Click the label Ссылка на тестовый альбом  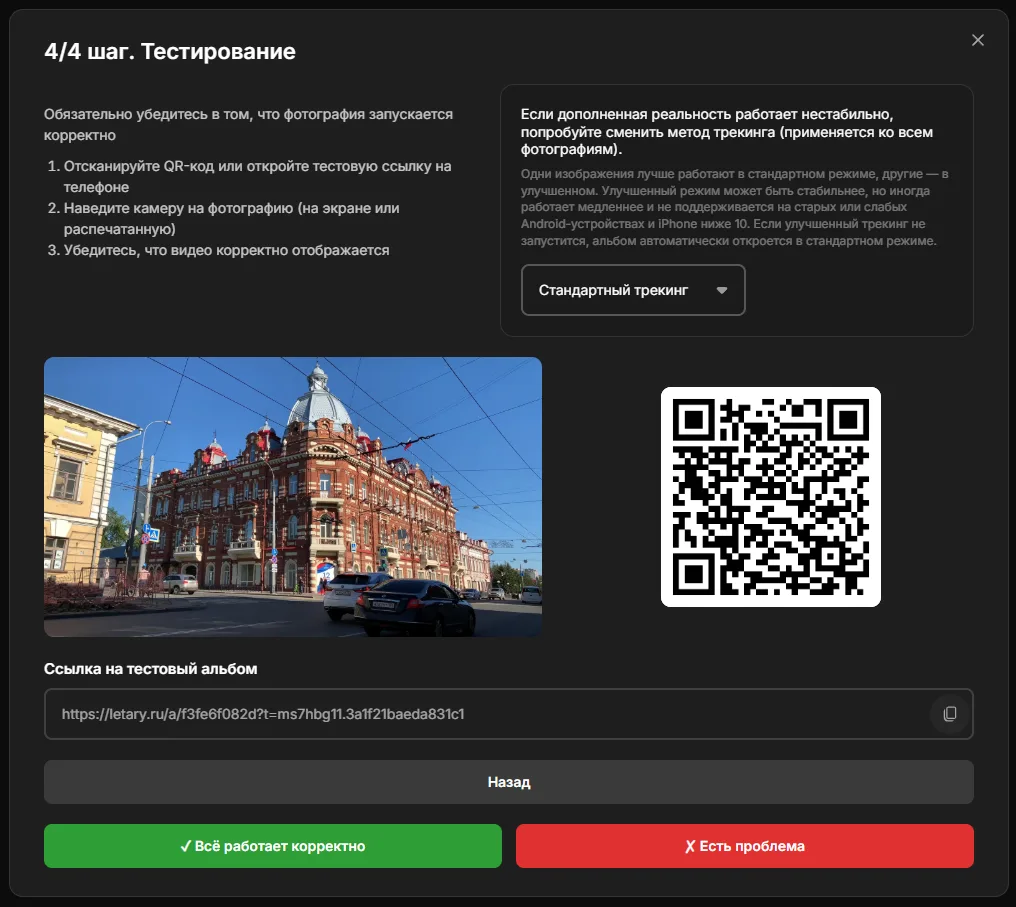(x=150, y=669)
